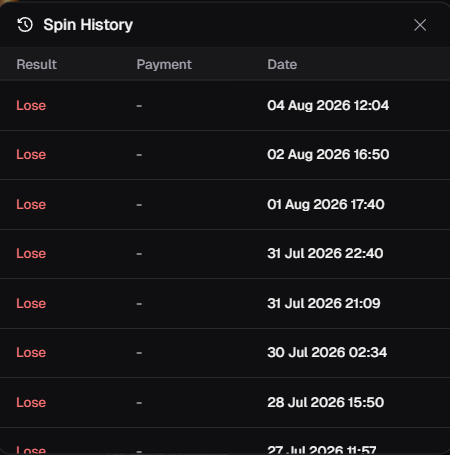Click the date 28 Jul 2026 15:50
The image size is (450, 455).
326,403
